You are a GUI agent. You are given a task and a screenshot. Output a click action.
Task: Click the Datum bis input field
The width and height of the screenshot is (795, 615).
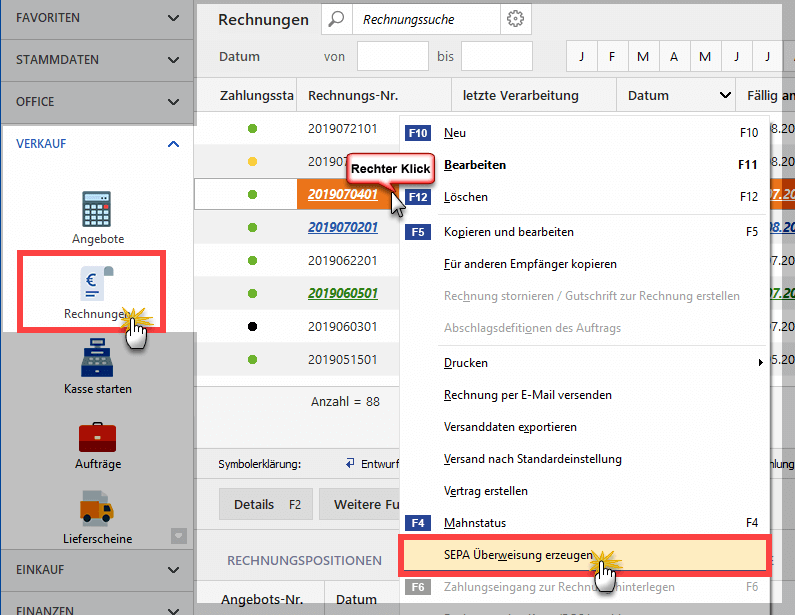(496, 56)
